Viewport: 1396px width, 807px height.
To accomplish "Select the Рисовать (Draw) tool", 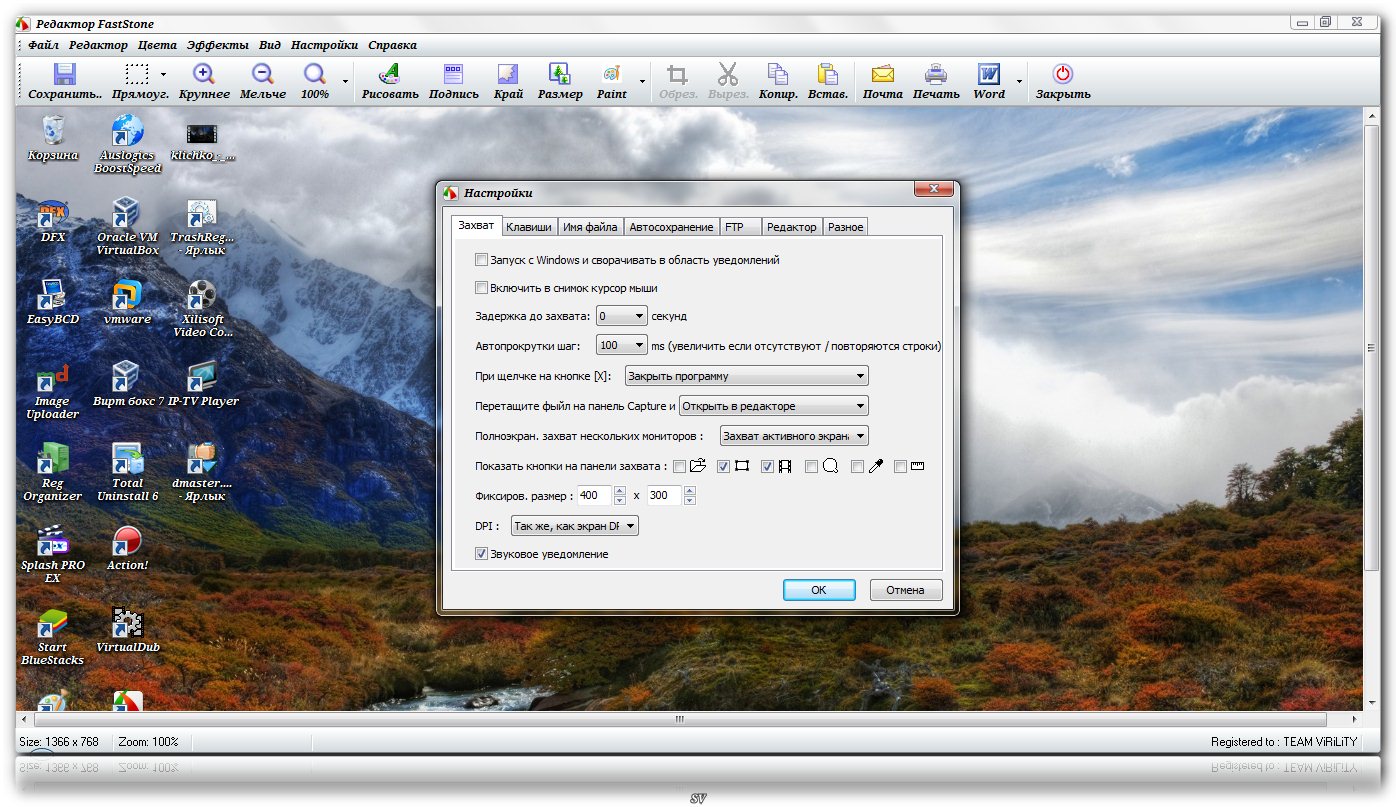I will pos(390,75).
